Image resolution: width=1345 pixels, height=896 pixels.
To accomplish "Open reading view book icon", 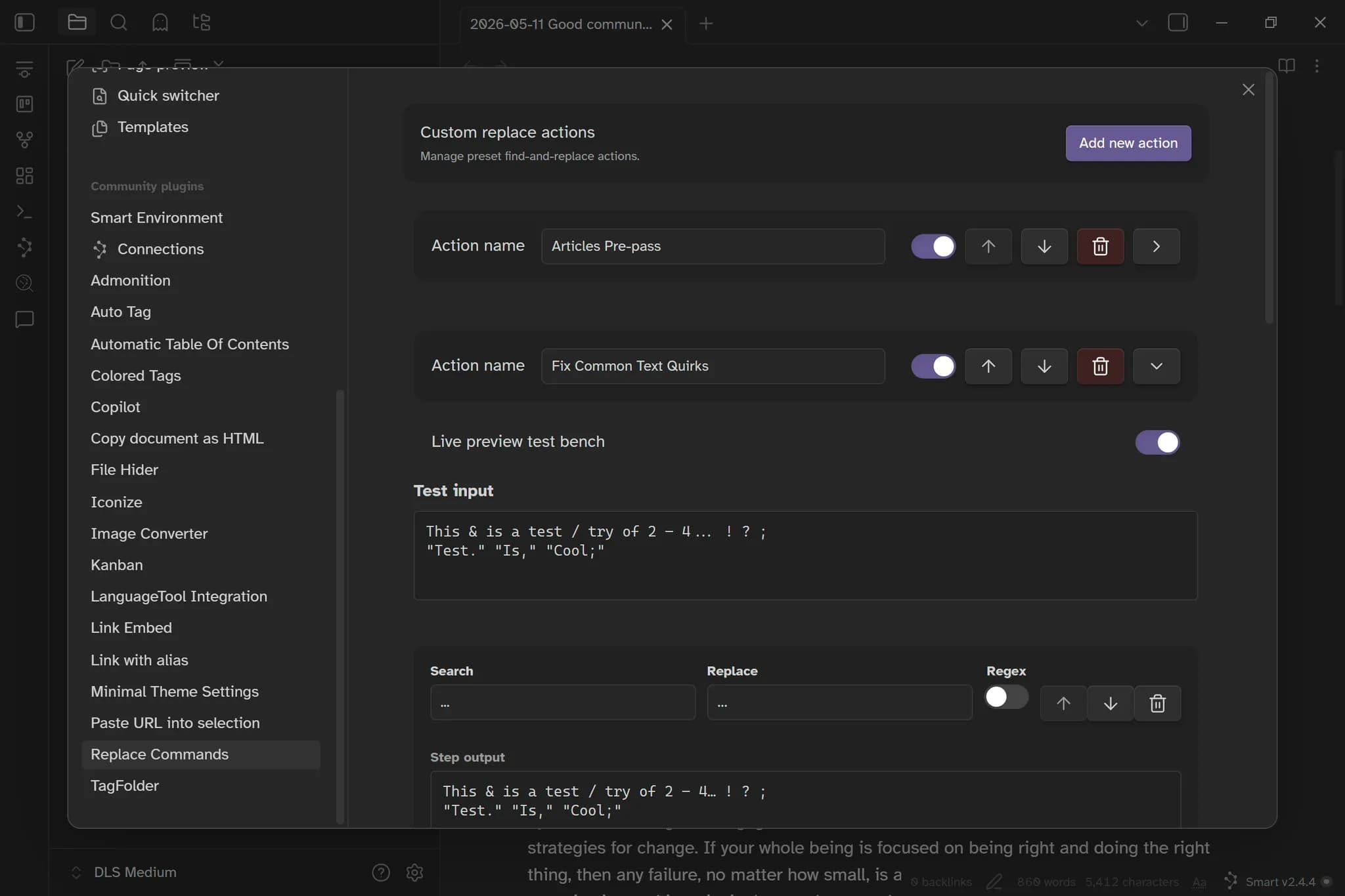I will click(x=1287, y=66).
